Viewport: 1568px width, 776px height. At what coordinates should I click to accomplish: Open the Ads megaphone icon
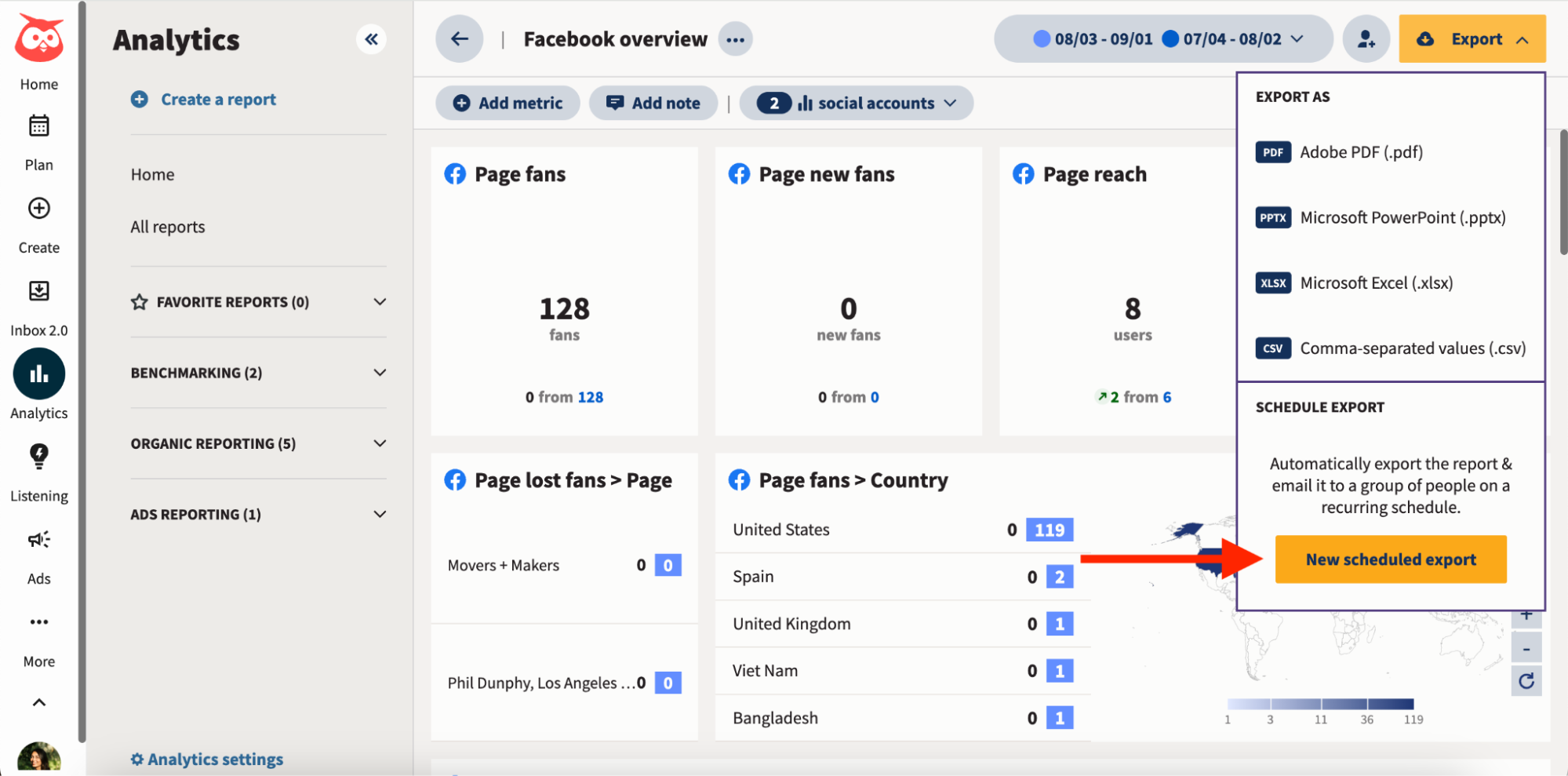39,539
